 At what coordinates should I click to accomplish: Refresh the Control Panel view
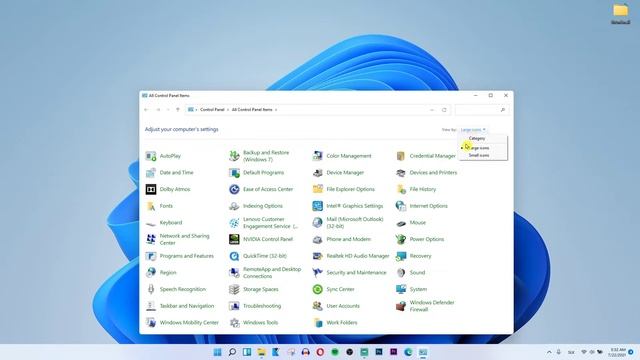pos(444,110)
